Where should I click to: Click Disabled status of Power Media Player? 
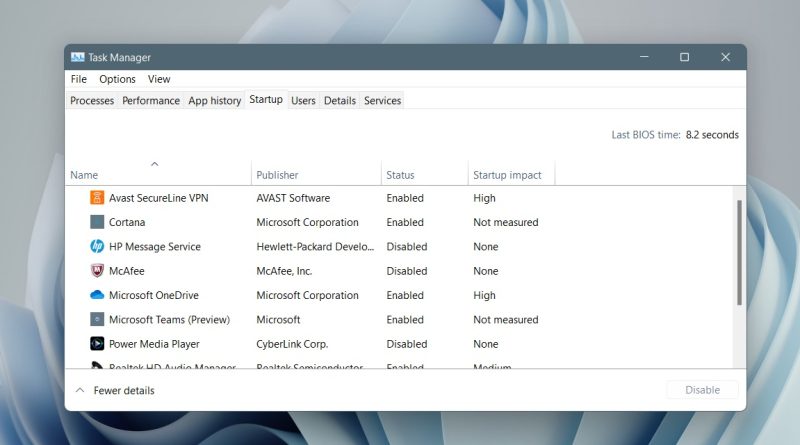click(407, 344)
